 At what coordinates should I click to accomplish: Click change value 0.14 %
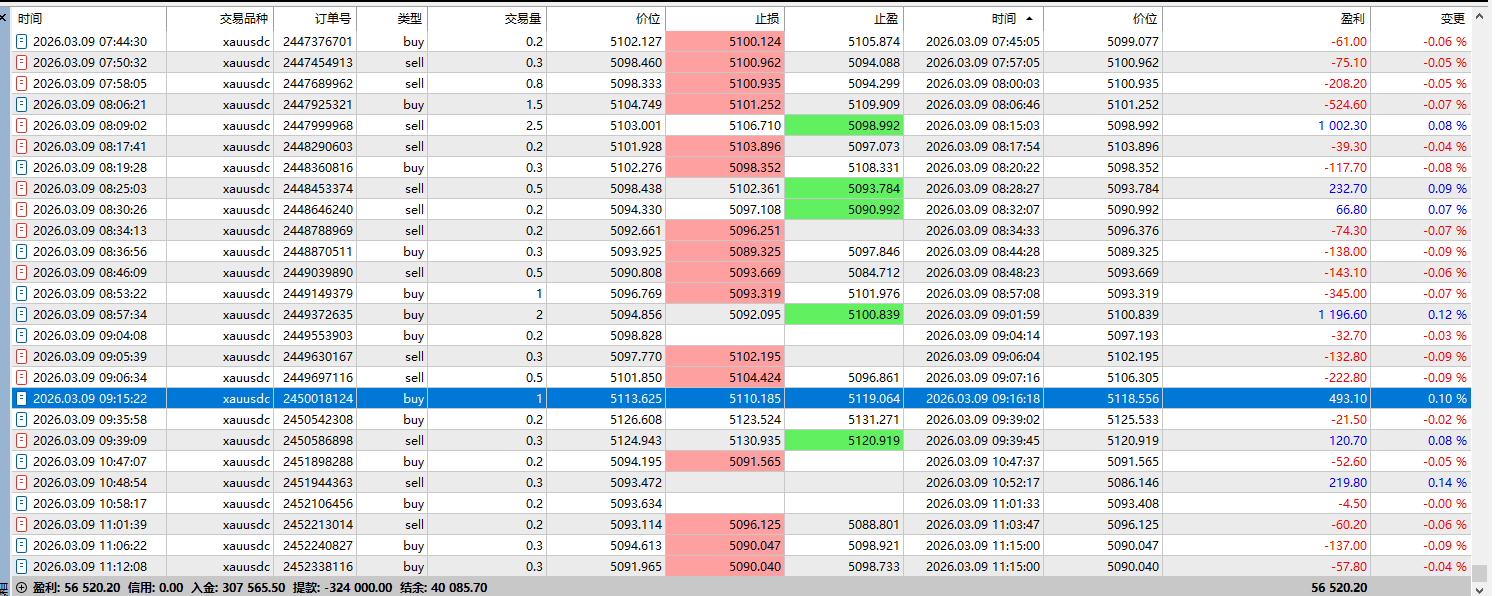(1445, 482)
